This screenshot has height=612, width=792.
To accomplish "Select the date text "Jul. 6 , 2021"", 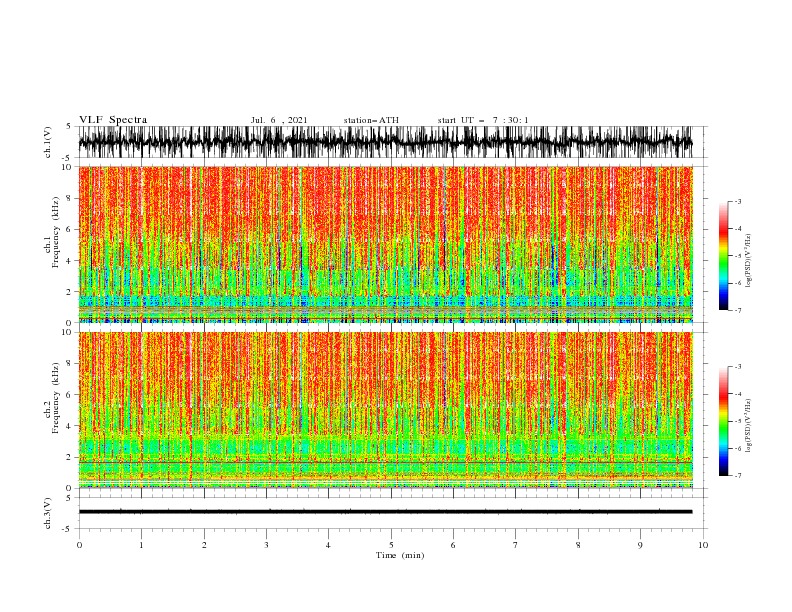I will pos(279,120).
